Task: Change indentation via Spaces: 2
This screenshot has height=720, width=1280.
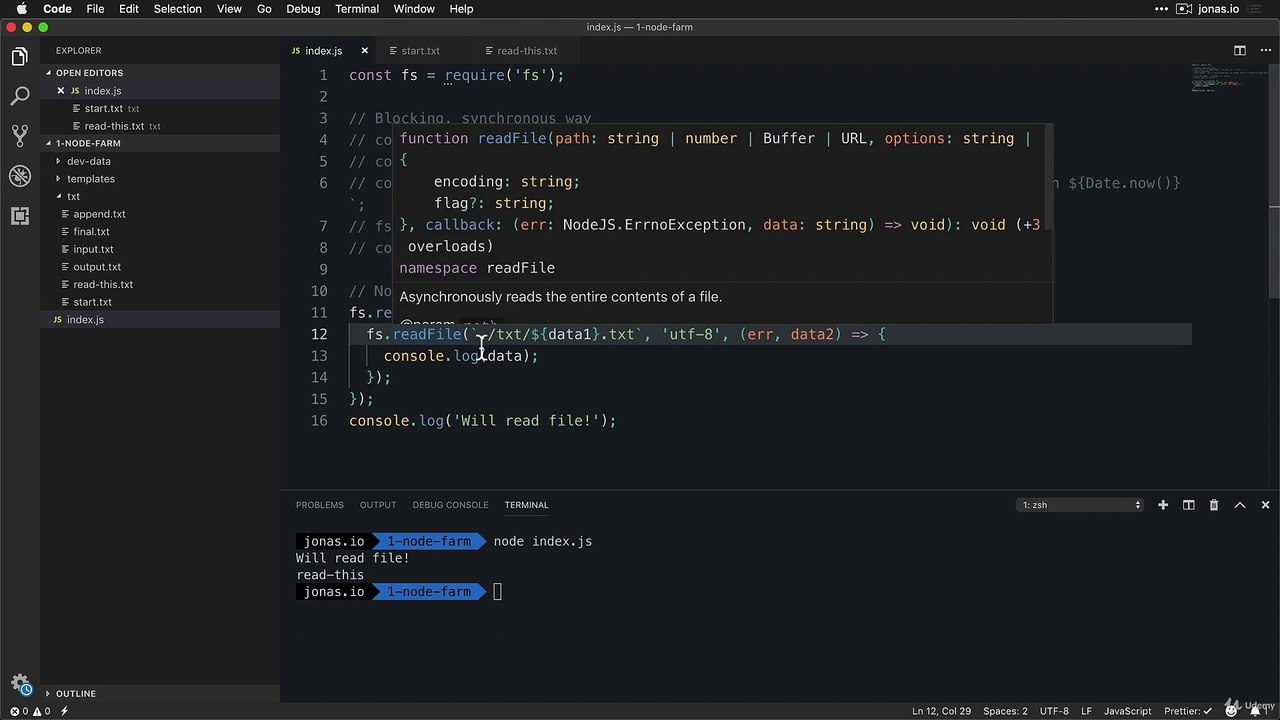Action: (x=1005, y=711)
